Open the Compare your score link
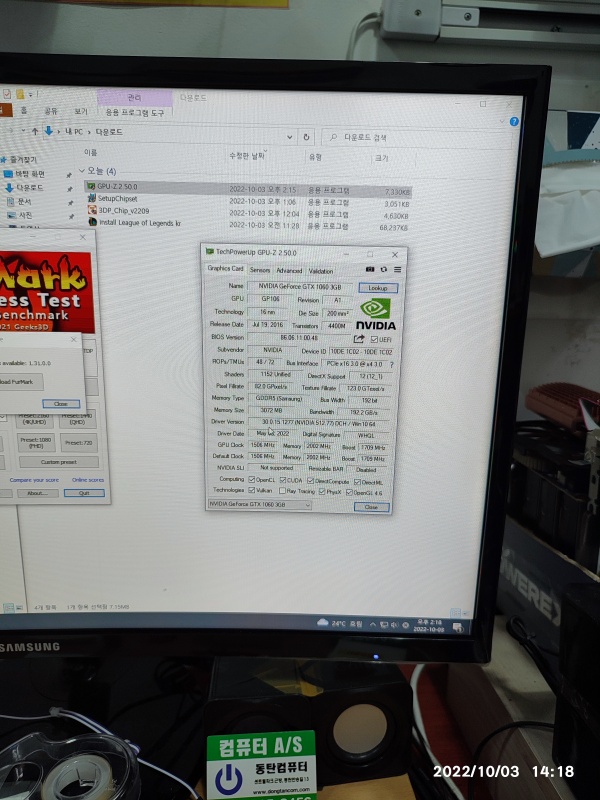Image resolution: width=600 pixels, height=800 pixels. (x=34, y=480)
